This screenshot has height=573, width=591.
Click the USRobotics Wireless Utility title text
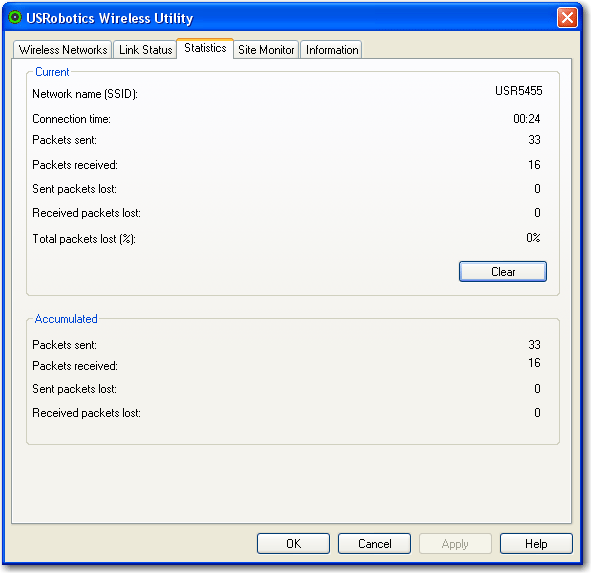pos(110,18)
